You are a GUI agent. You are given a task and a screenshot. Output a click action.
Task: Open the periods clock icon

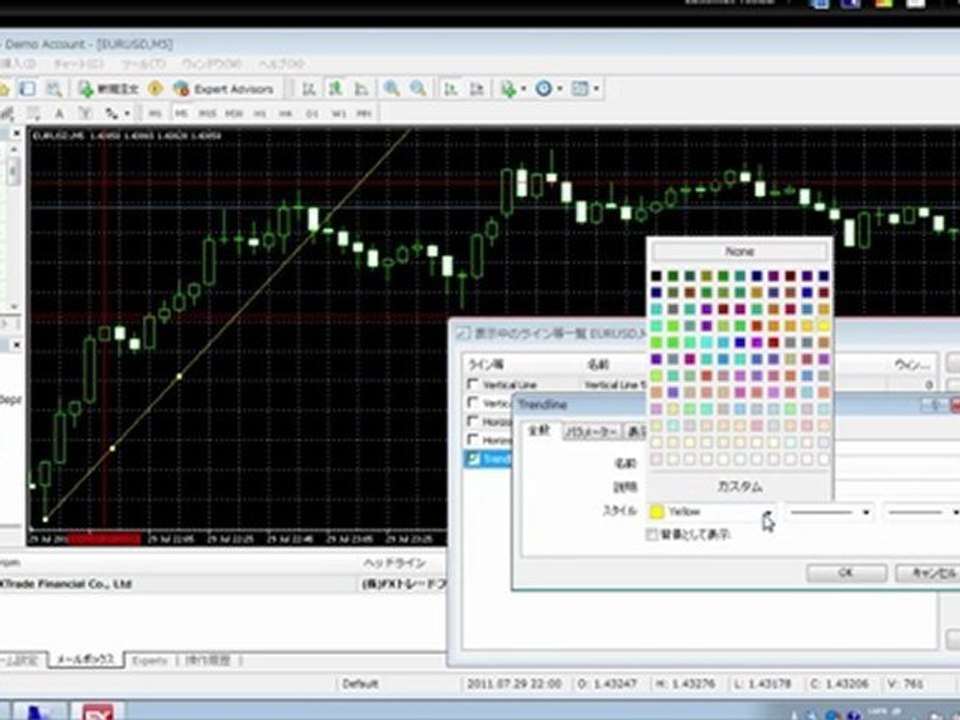[544, 89]
